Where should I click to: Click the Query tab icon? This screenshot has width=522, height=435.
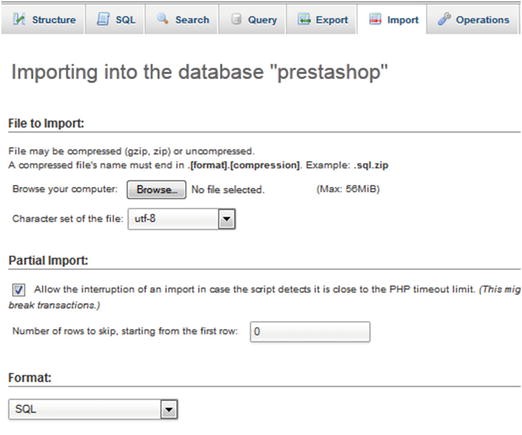pyautogui.click(x=236, y=19)
